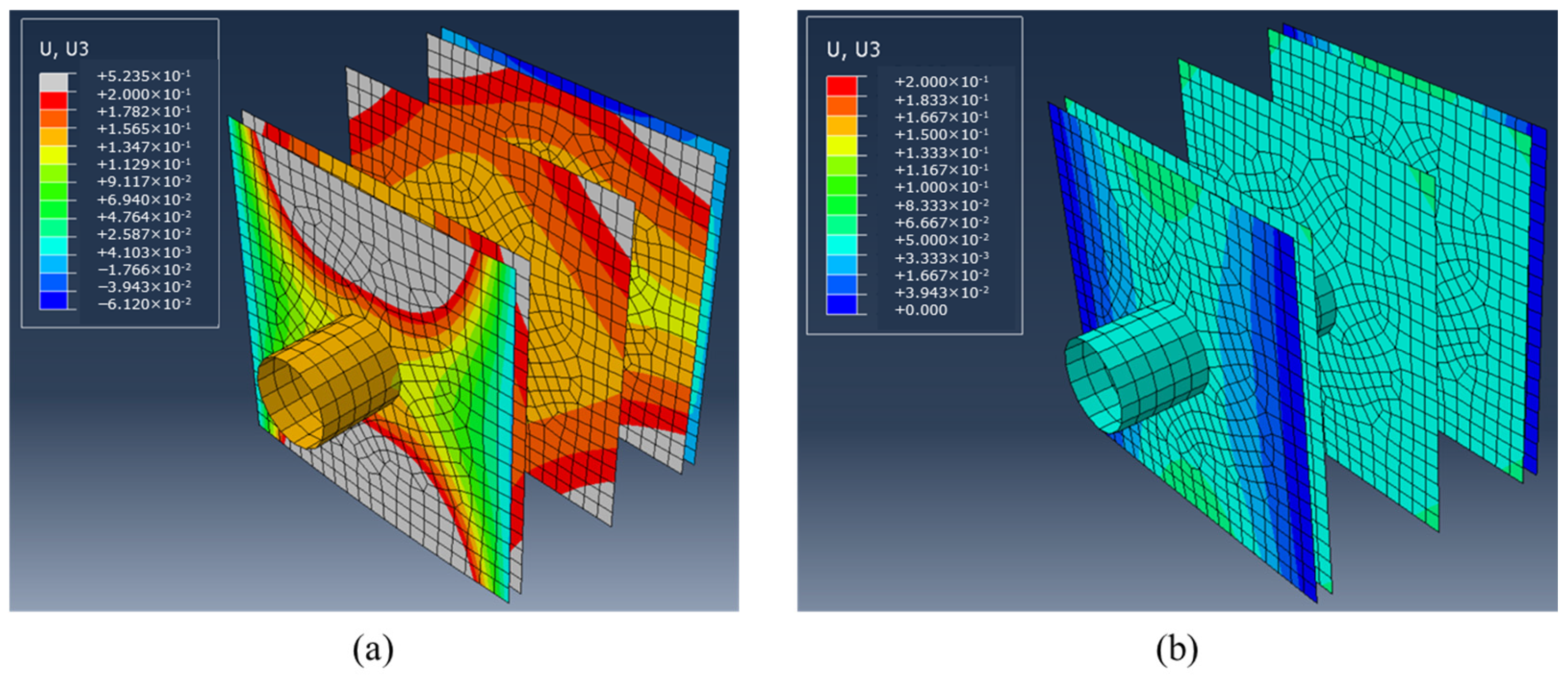Click the +1.667×10⁻² legend value in panel (b)
The width and height of the screenshot is (1568, 677).
pyautogui.click(x=941, y=275)
